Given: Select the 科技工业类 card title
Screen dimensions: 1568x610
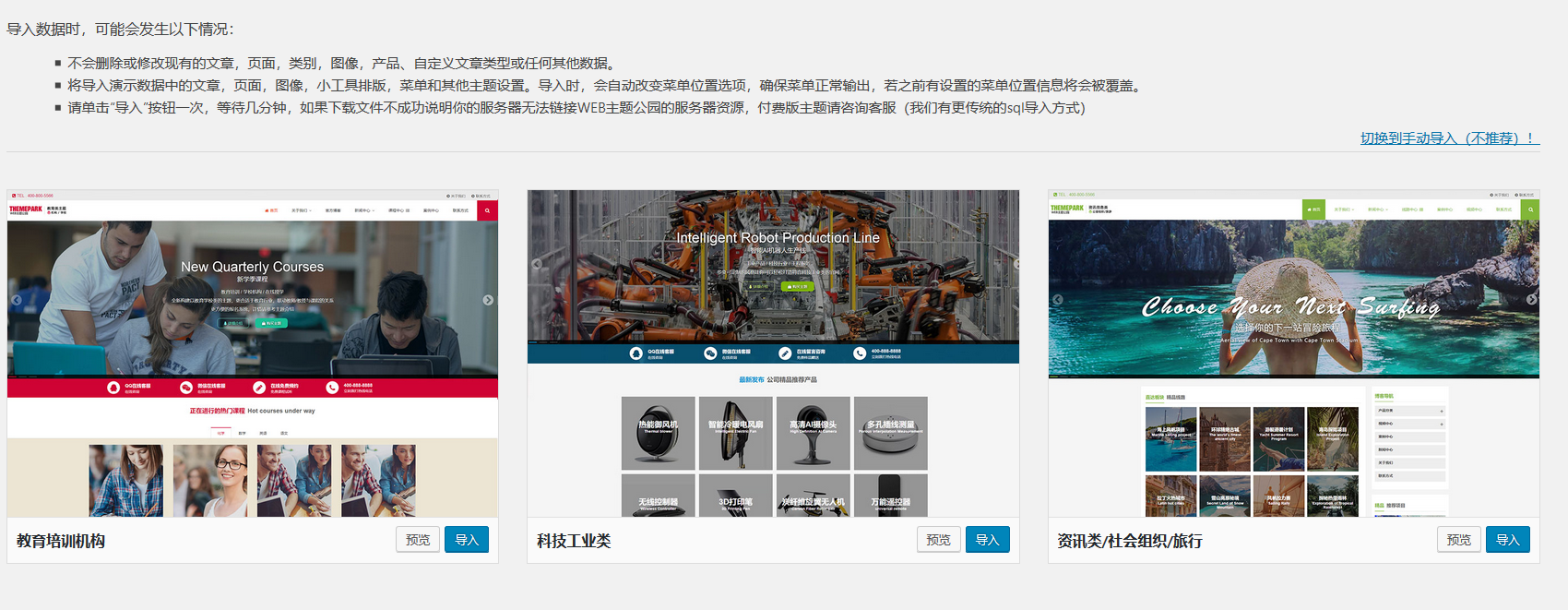Looking at the screenshot, I should [x=574, y=541].
